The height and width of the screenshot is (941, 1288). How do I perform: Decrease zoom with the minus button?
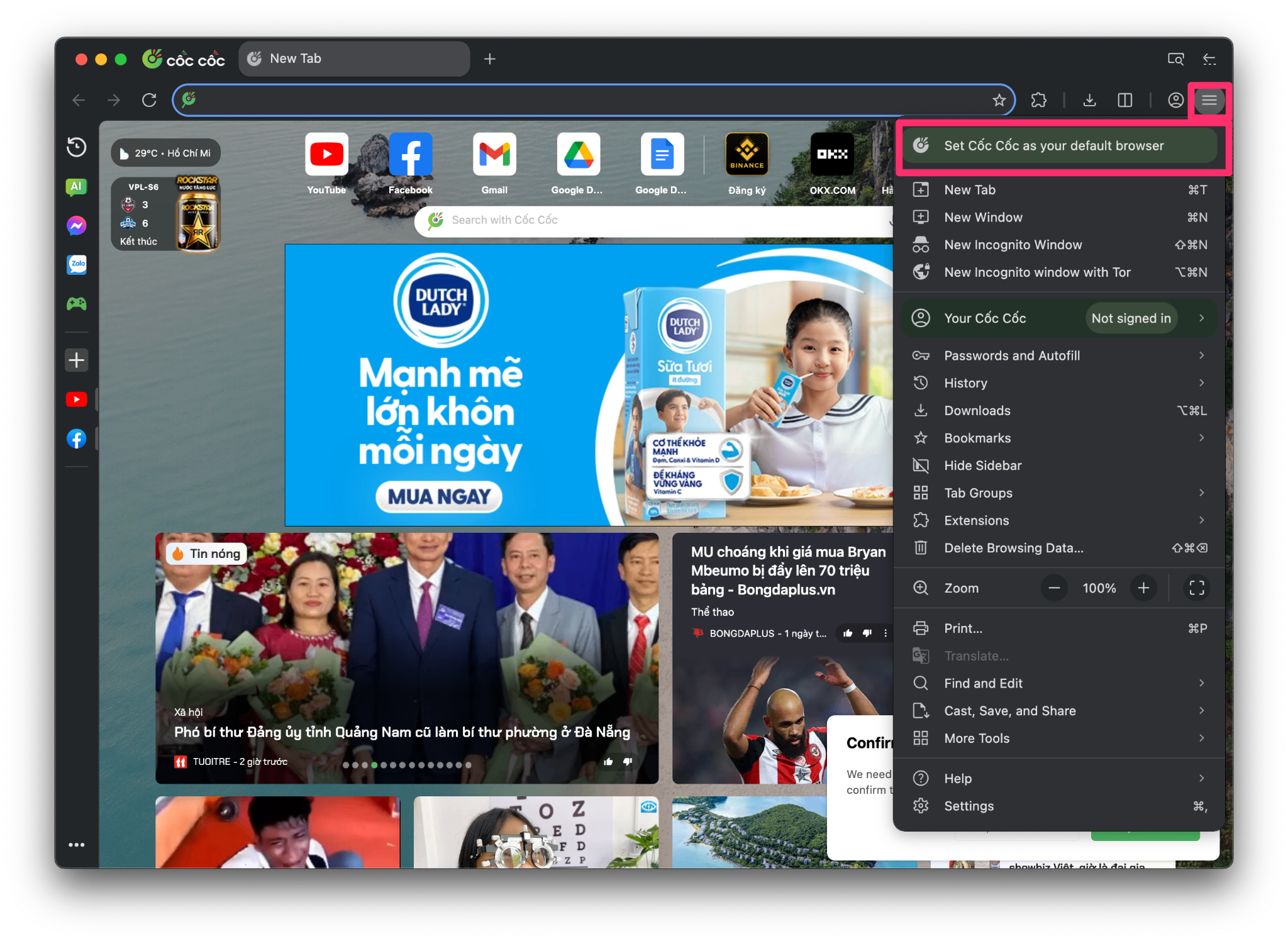(1054, 588)
